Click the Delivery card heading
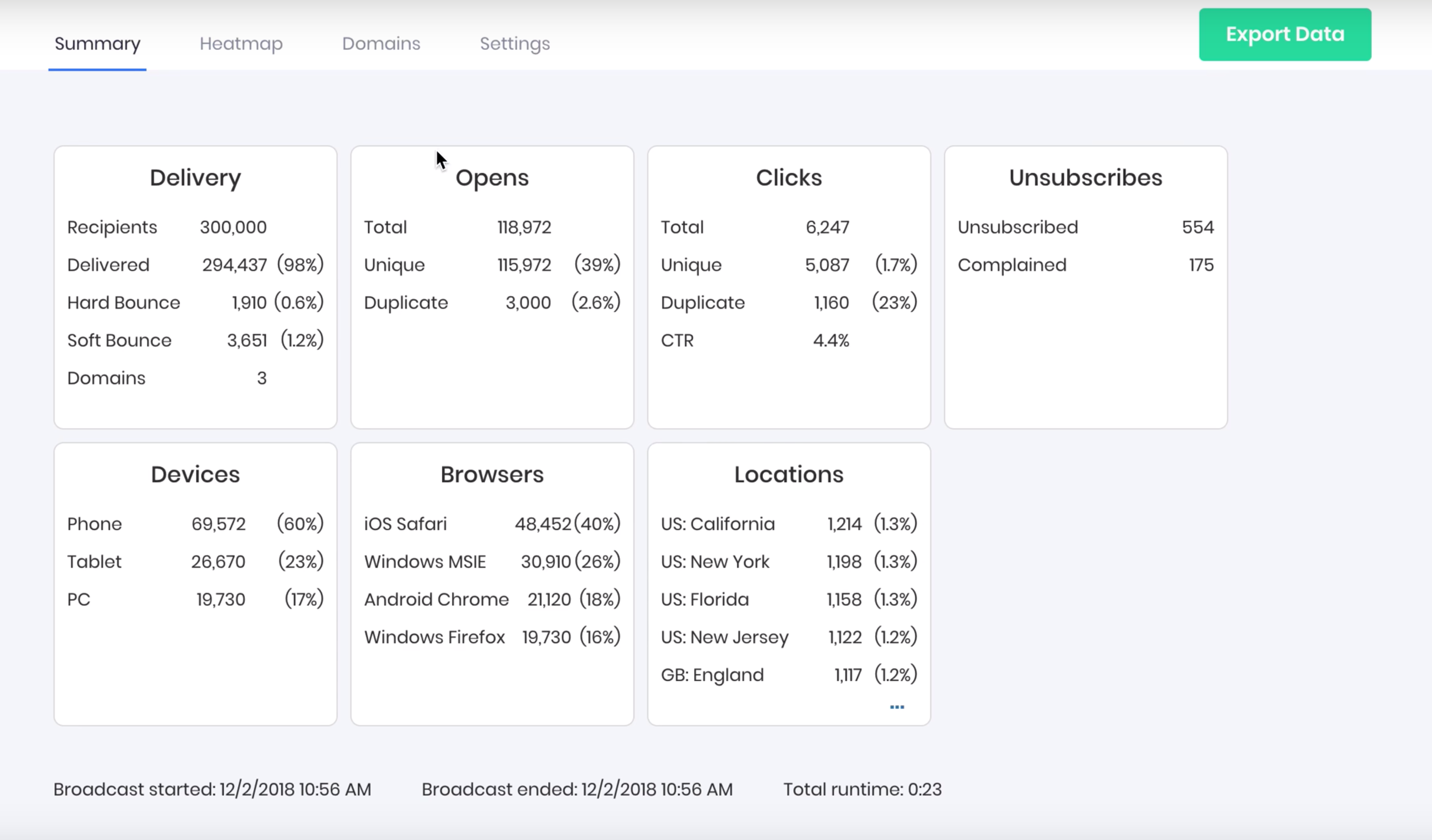1432x840 pixels. (x=195, y=178)
